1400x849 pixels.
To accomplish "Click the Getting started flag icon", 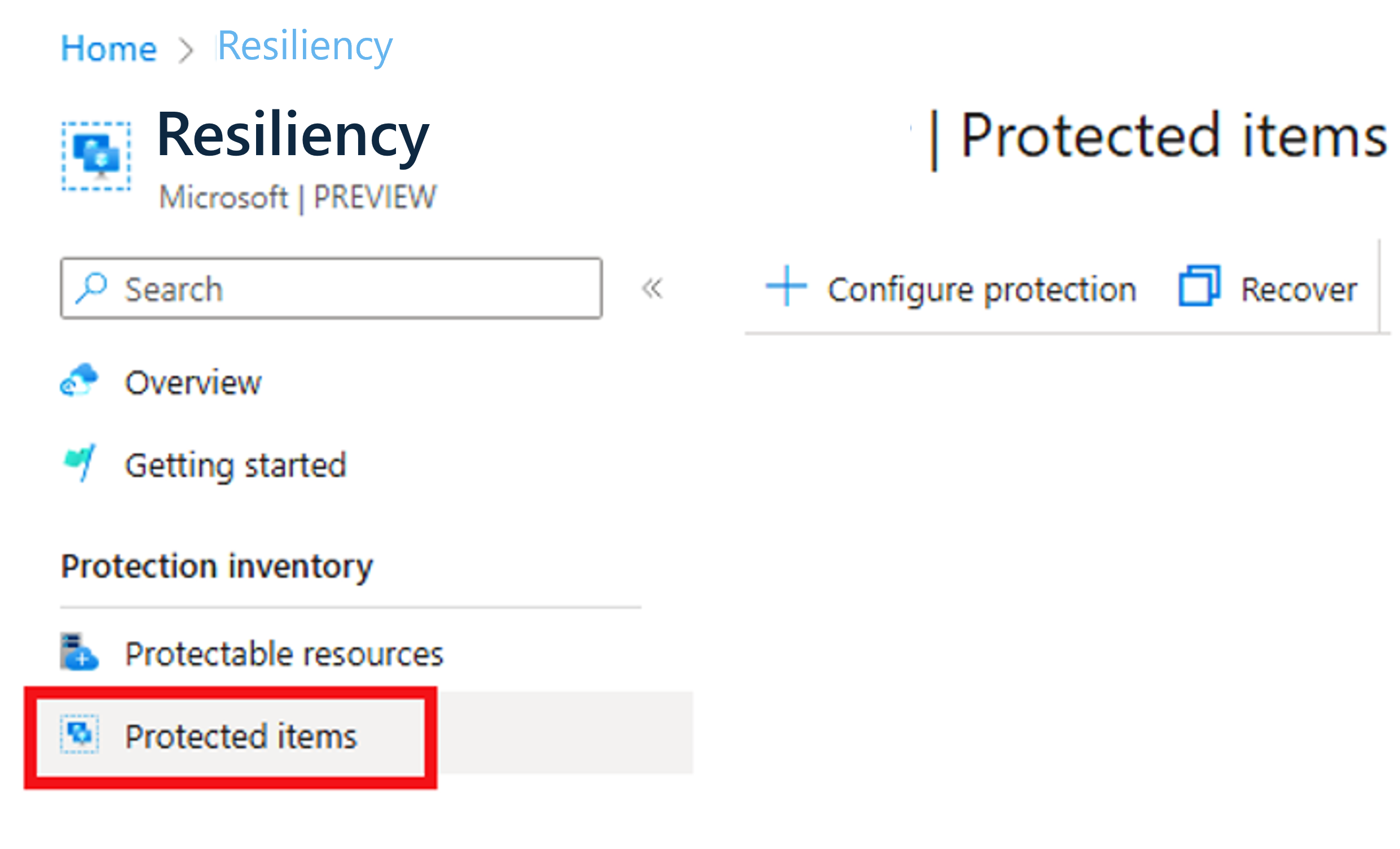I will [x=80, y=463].
